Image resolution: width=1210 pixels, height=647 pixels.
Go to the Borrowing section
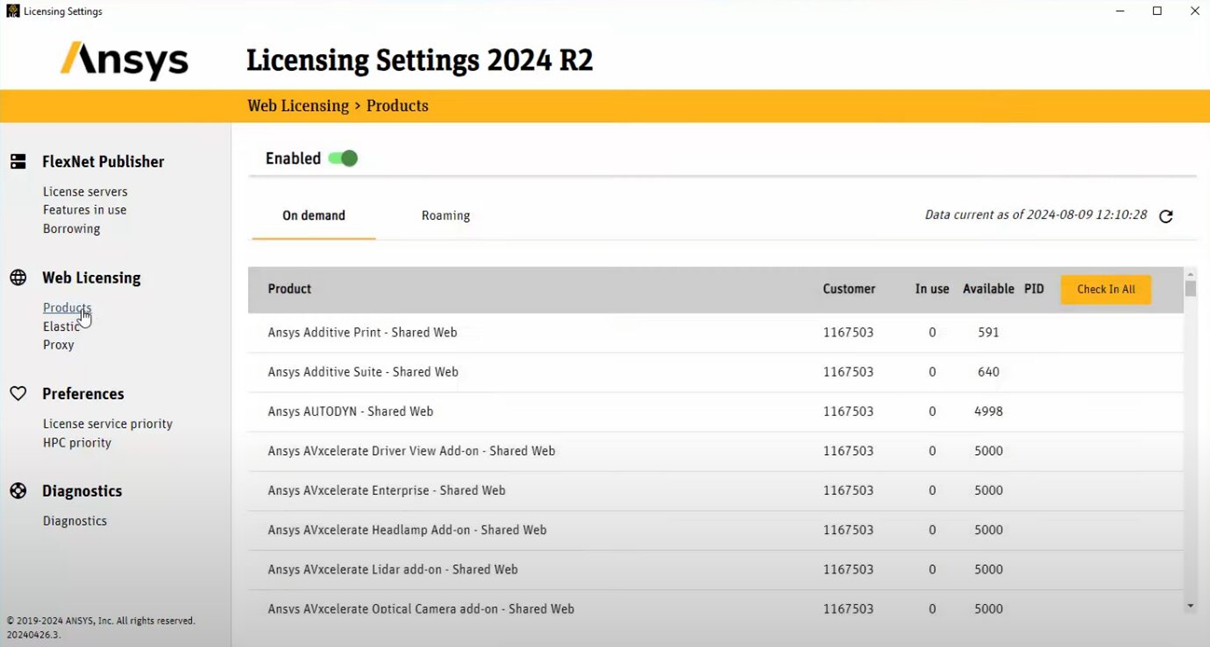(71, 228)
